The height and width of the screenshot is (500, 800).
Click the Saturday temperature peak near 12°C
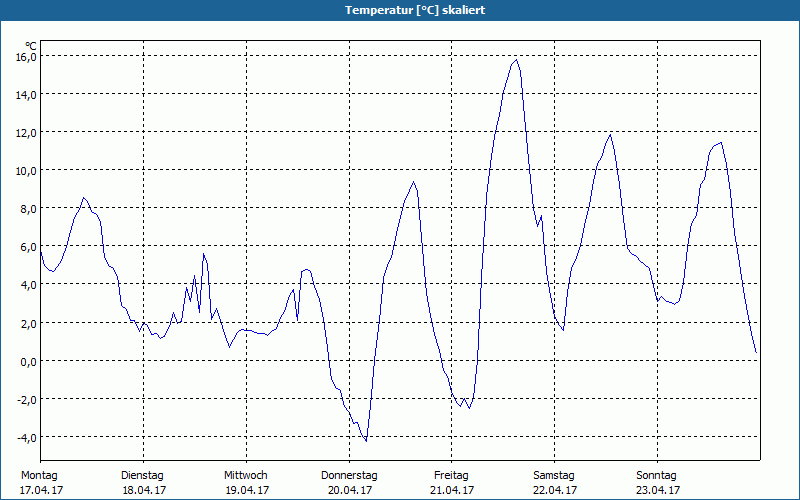click(610, 135)
